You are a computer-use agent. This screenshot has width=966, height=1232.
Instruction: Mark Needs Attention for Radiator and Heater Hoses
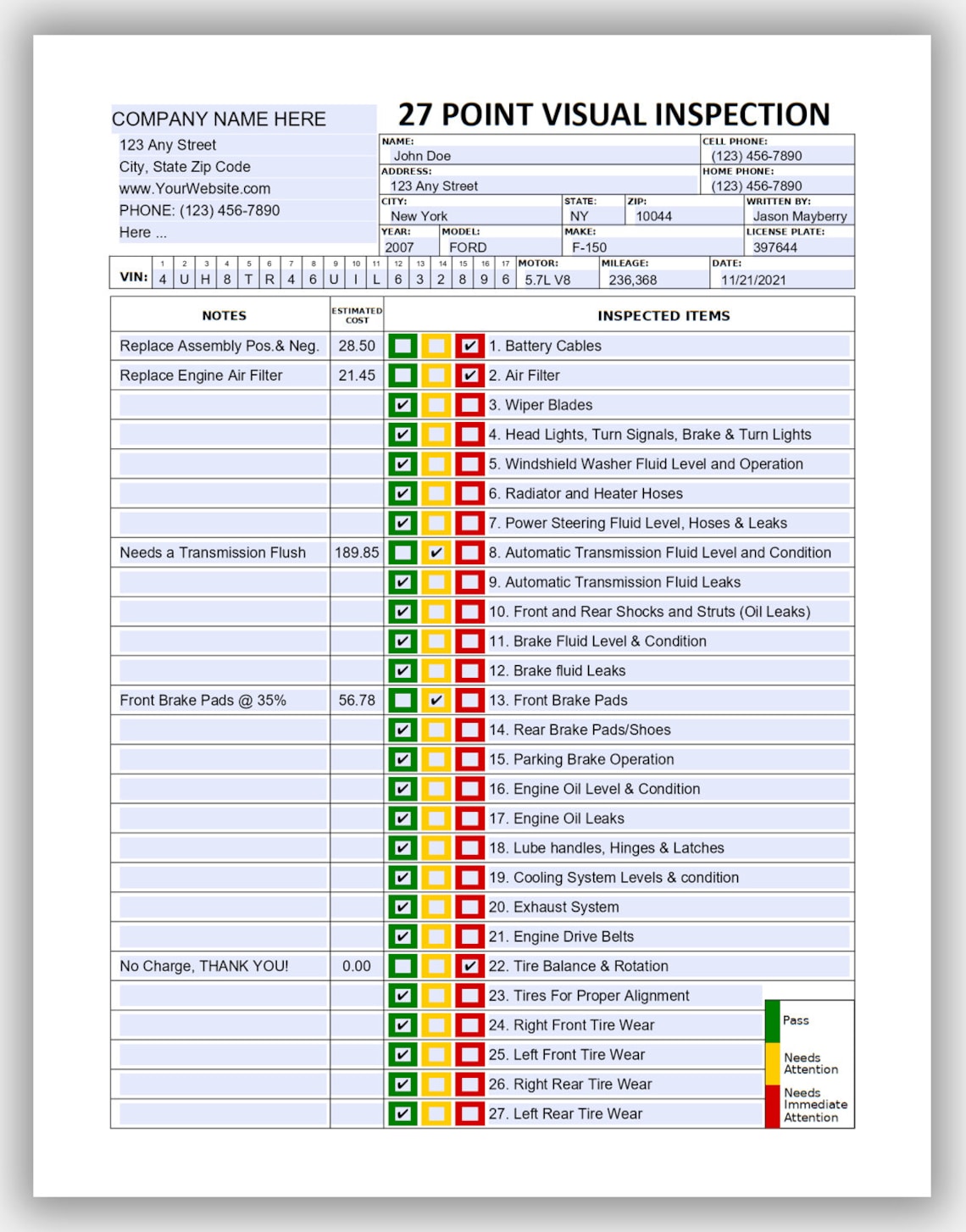coord(436,493)
